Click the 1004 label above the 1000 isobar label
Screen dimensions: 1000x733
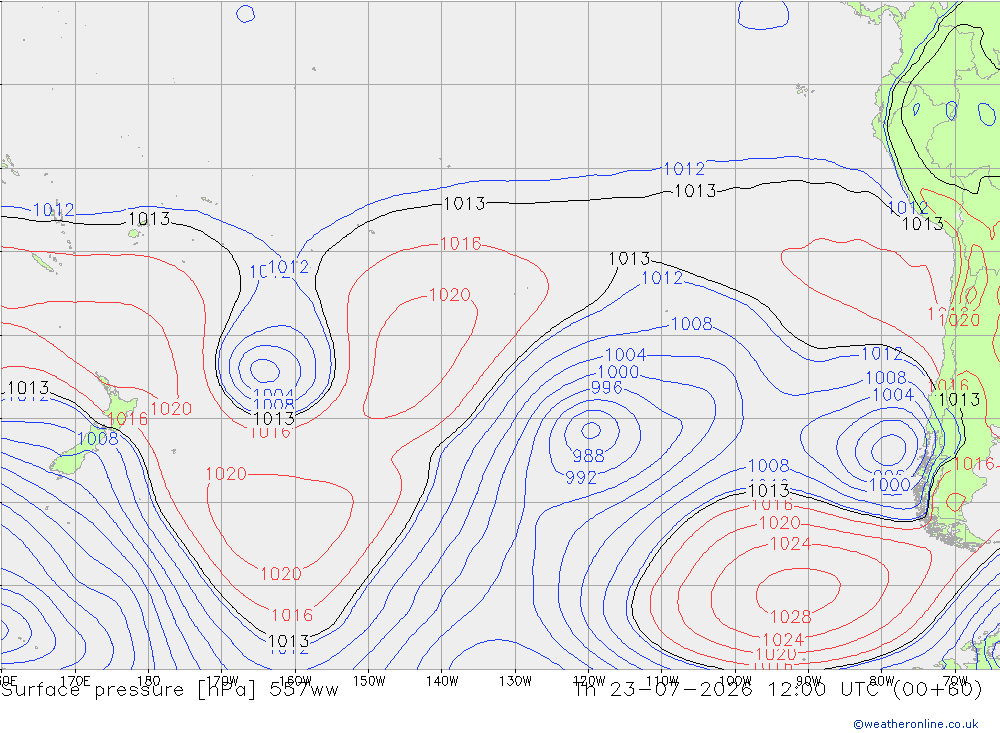tap(626, 355)
